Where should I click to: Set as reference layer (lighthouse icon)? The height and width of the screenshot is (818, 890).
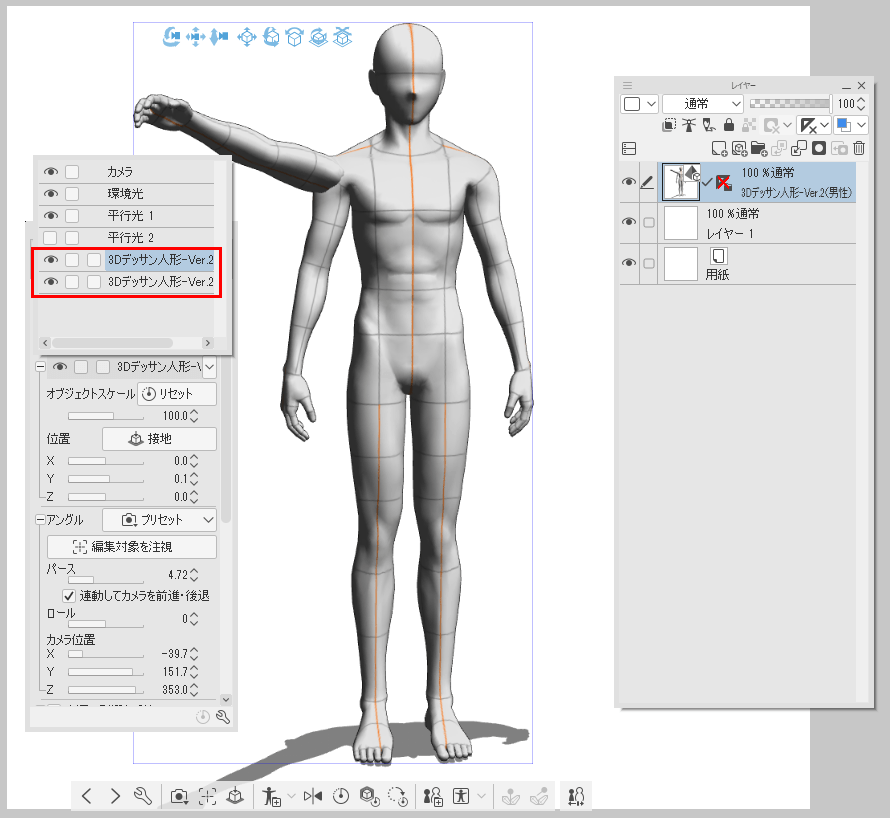click(x=689, y=125)
